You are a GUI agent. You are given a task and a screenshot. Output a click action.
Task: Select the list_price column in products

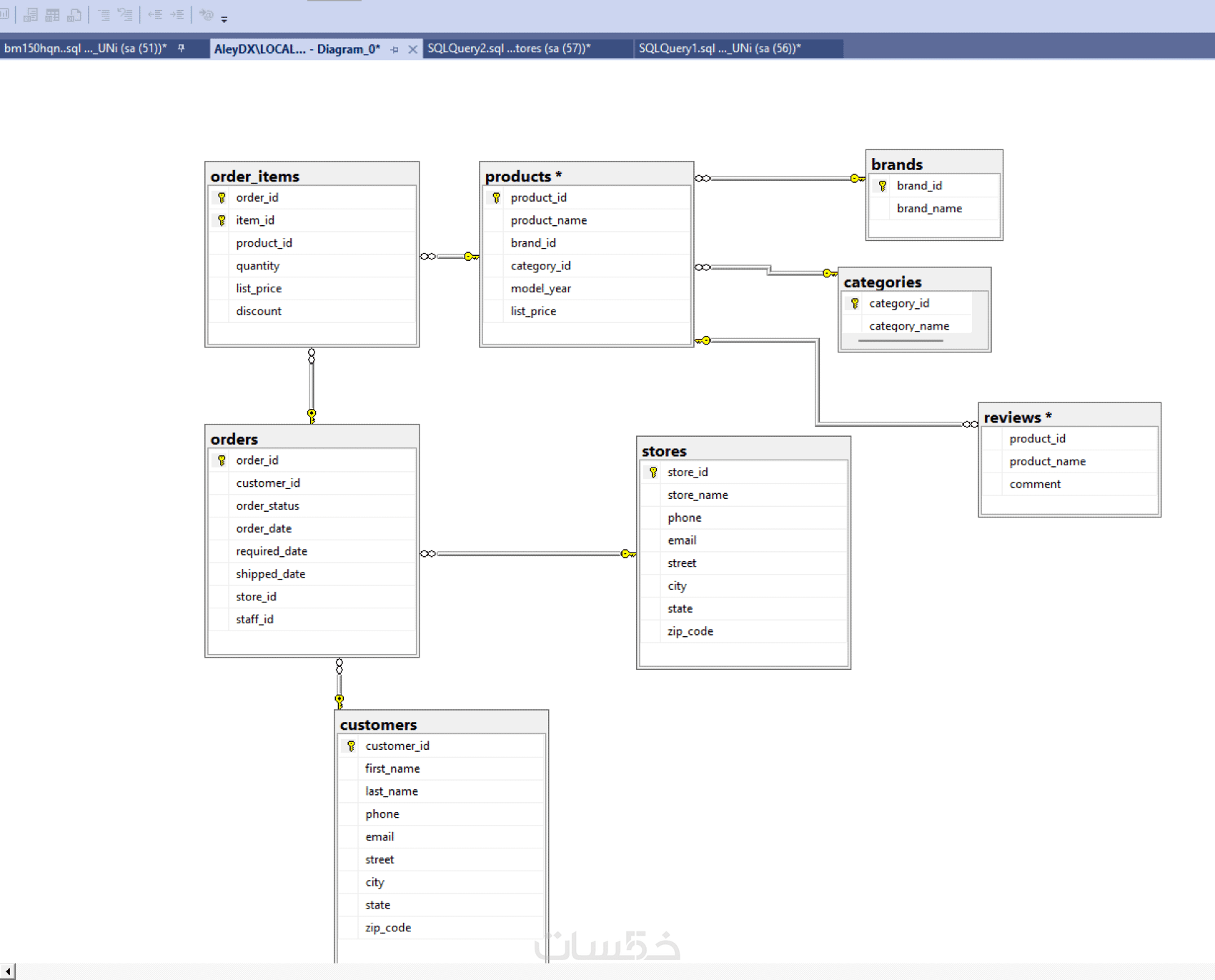[586, 311]
